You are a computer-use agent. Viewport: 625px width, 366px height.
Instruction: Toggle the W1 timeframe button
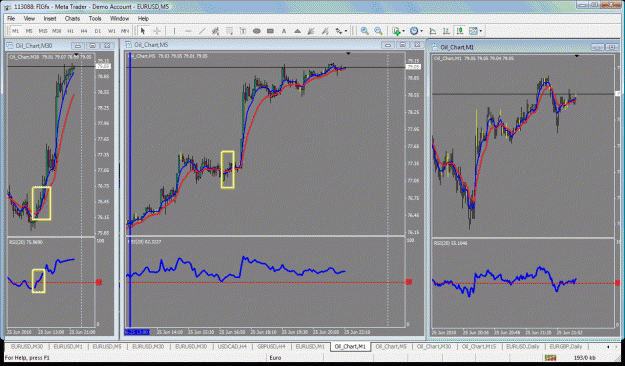[112, 31]
